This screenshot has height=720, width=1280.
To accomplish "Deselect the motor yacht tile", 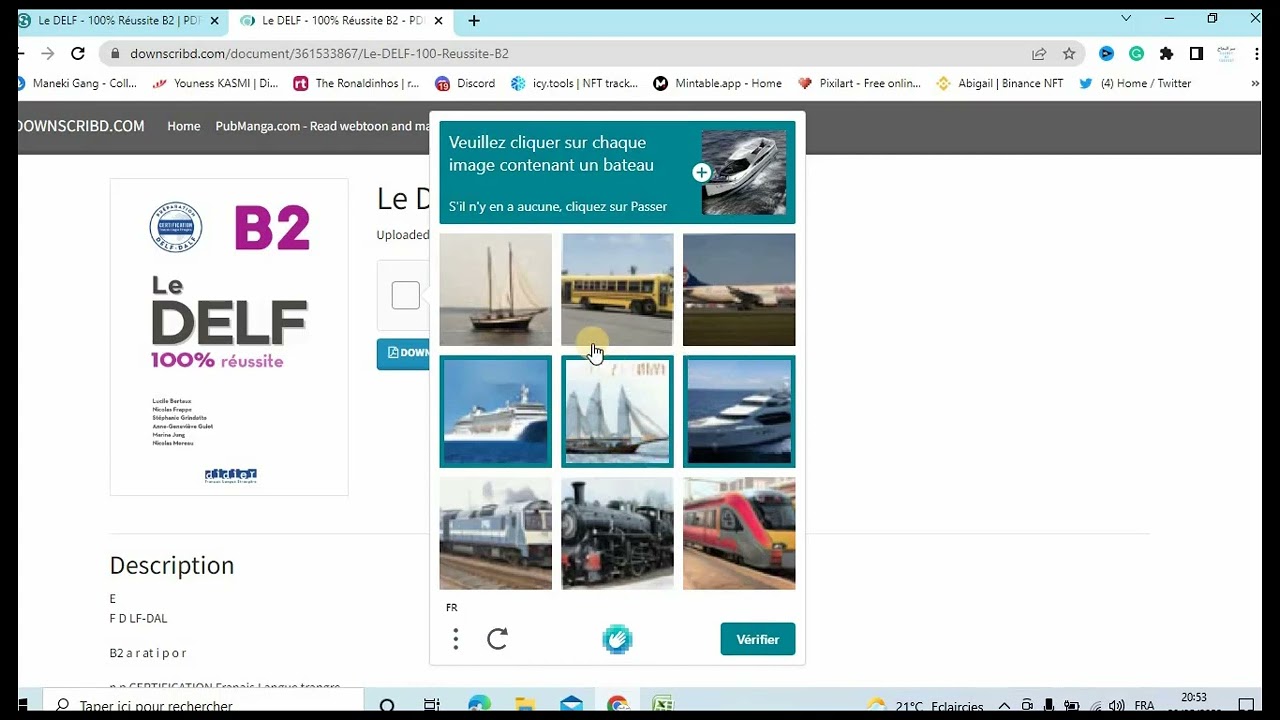I will [x=739, y=411].
